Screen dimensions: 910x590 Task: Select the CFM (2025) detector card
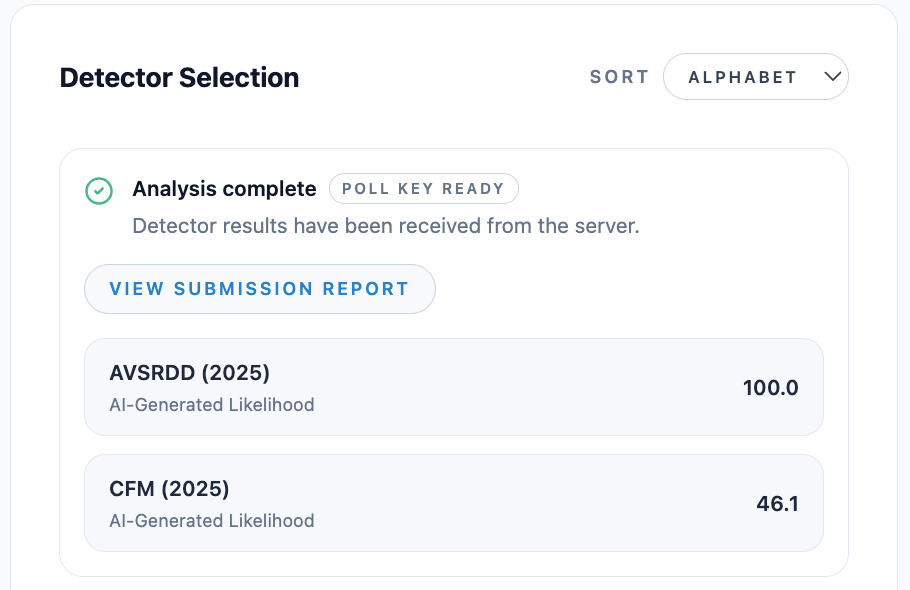[x=453, y=503]
